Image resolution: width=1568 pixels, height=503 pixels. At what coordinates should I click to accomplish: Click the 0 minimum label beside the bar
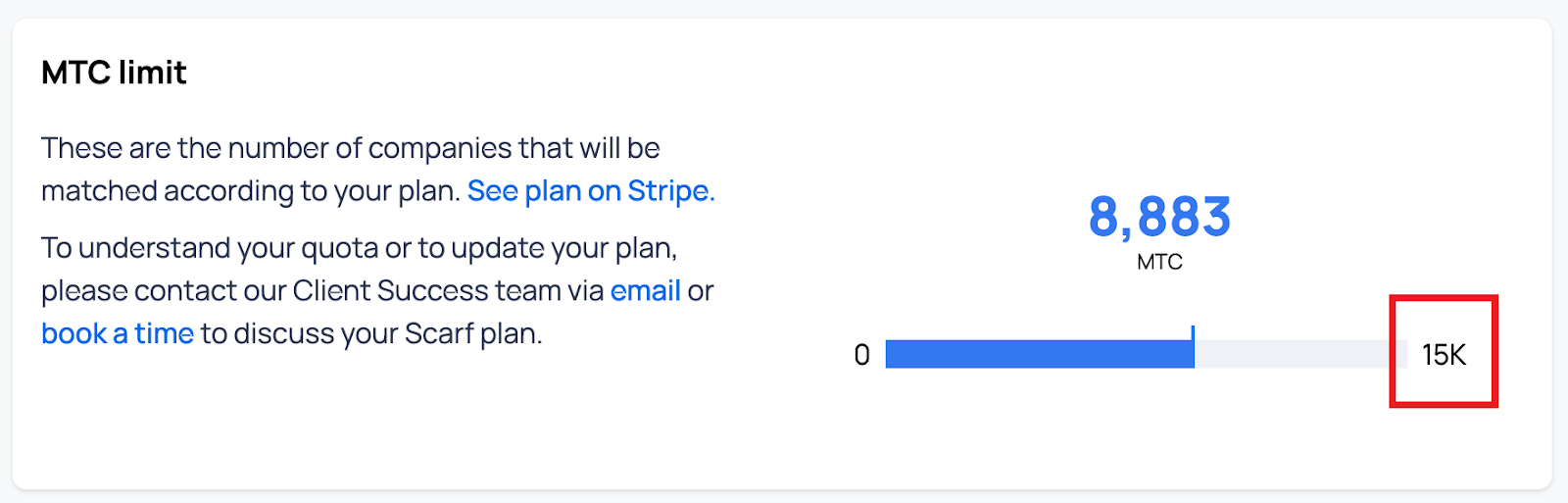point(861,355)
